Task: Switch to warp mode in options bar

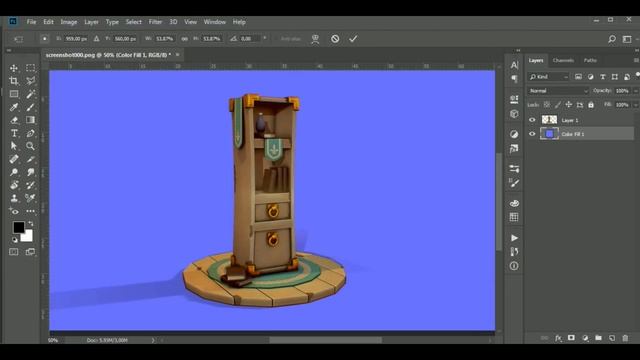Action: click(x=315, y=39)
